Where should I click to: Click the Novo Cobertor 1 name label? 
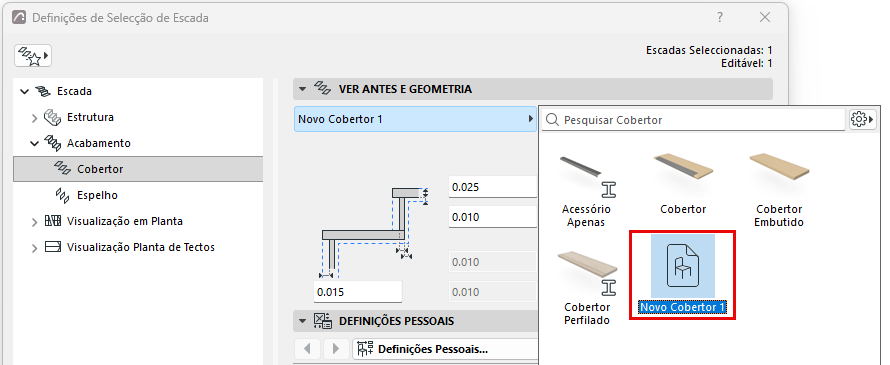point(682,307)
